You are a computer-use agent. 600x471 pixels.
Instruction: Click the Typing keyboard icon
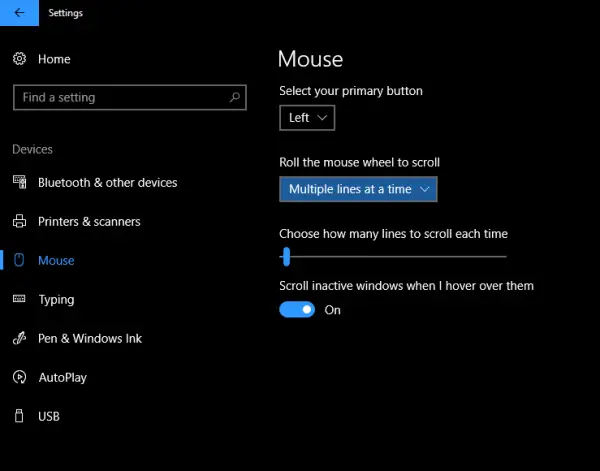[19, 298]
